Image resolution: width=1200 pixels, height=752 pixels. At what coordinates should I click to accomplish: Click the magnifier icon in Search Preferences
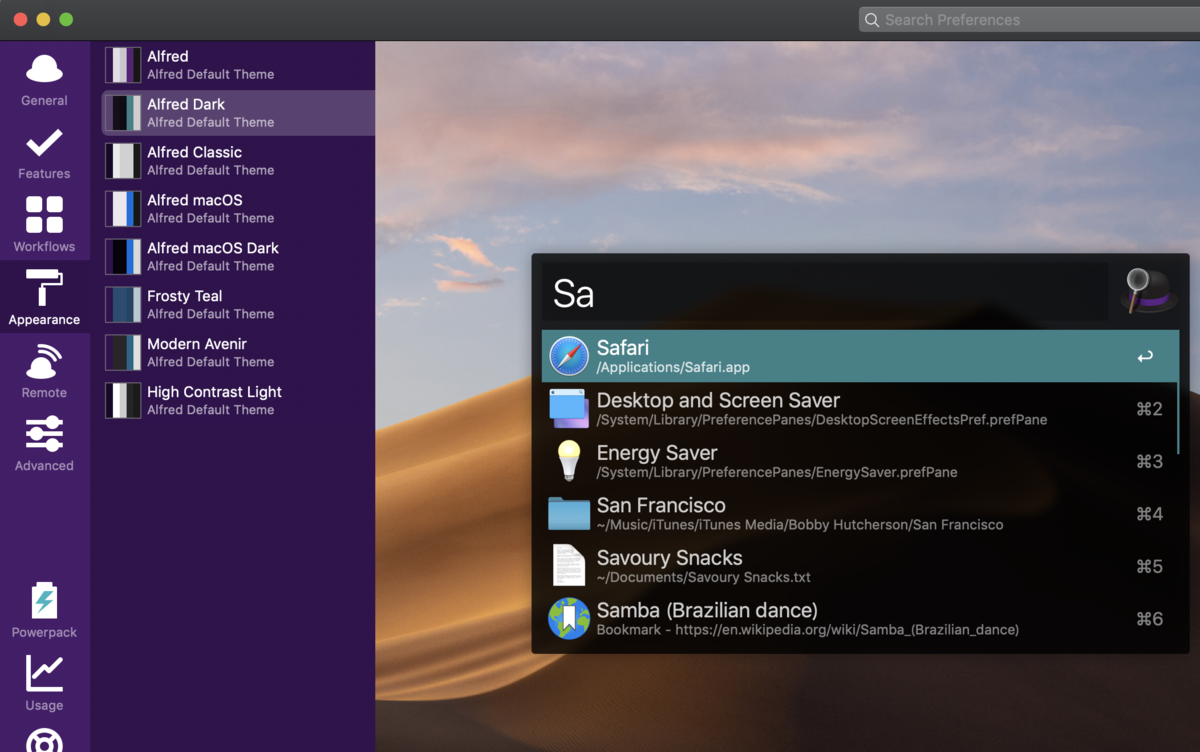(872, 20)
